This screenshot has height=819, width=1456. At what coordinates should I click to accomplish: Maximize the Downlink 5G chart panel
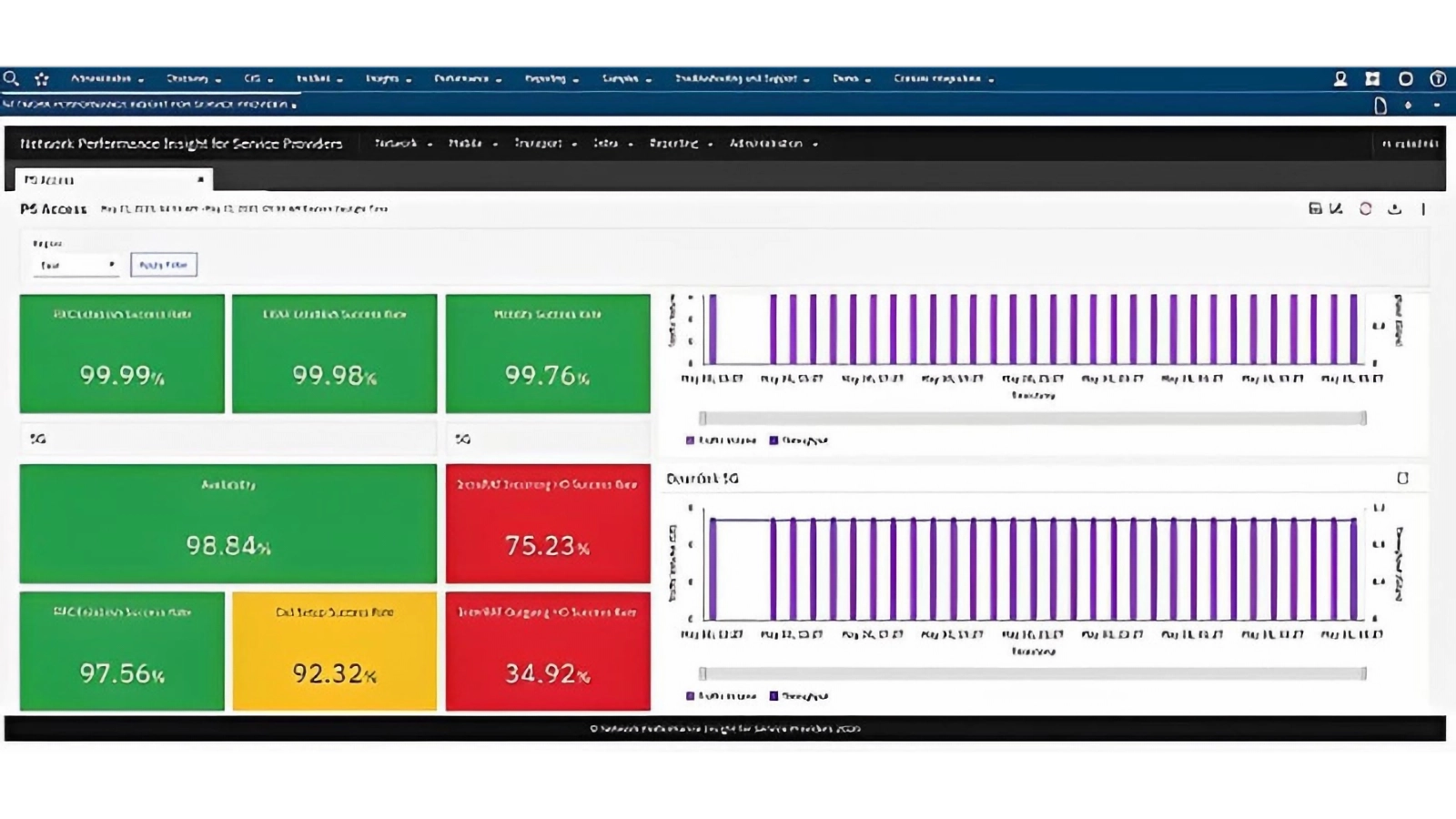click(1402, 478)
